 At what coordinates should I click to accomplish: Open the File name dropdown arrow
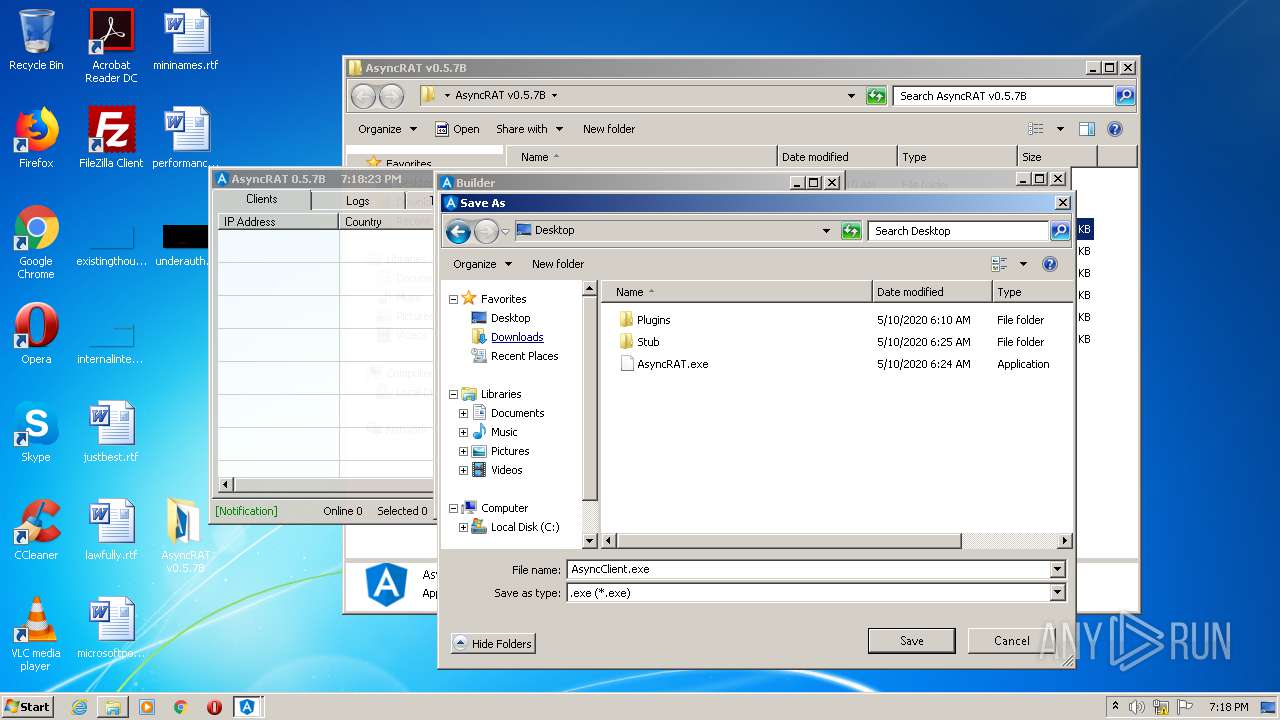[1057, 569]
